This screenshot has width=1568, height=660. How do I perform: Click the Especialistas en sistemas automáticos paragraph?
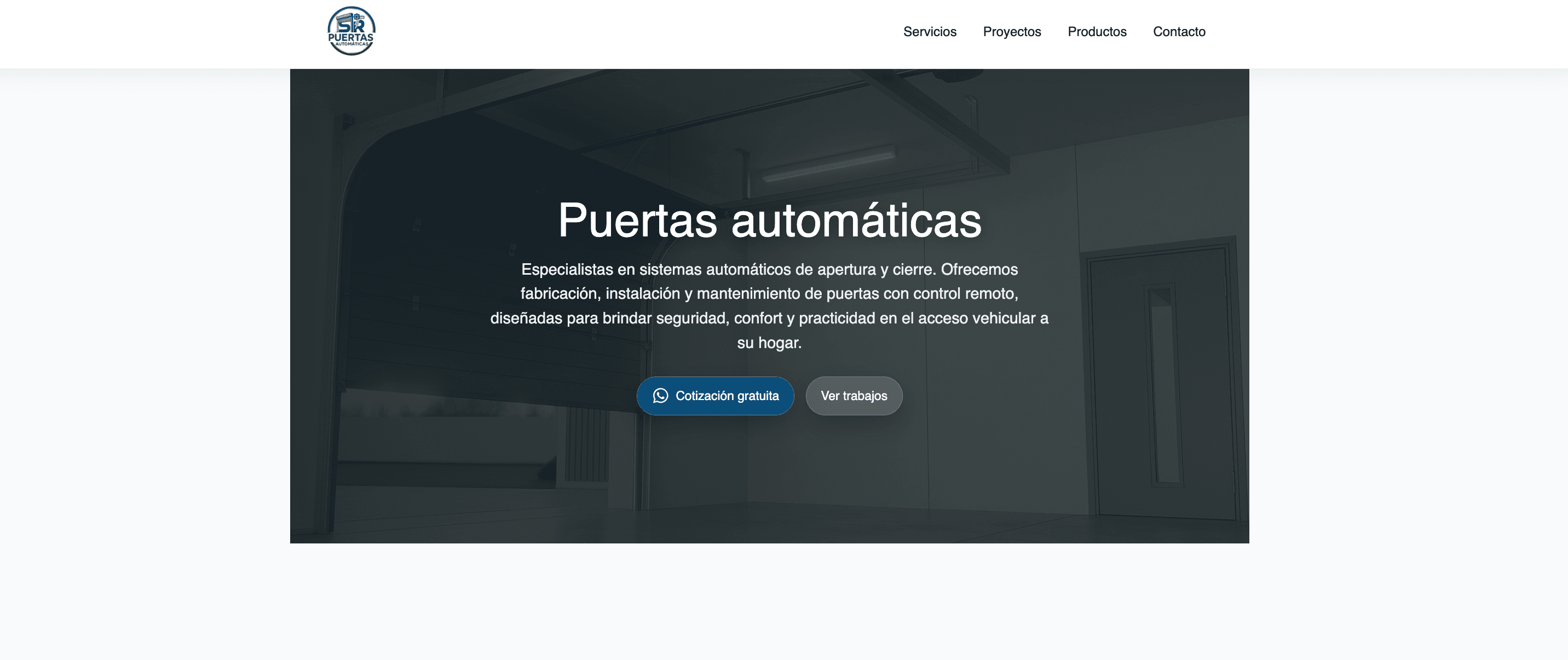[x=769, y=306]
